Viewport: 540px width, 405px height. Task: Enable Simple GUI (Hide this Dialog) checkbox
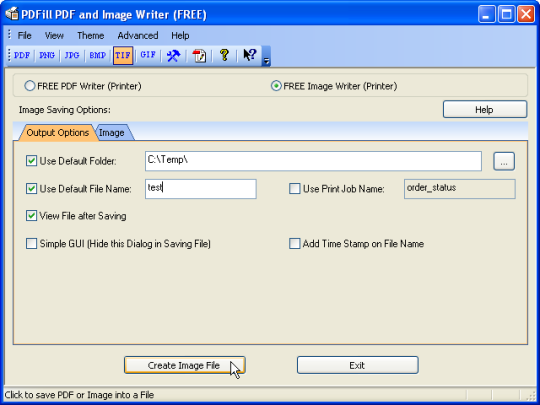click(x=31, y=244)
